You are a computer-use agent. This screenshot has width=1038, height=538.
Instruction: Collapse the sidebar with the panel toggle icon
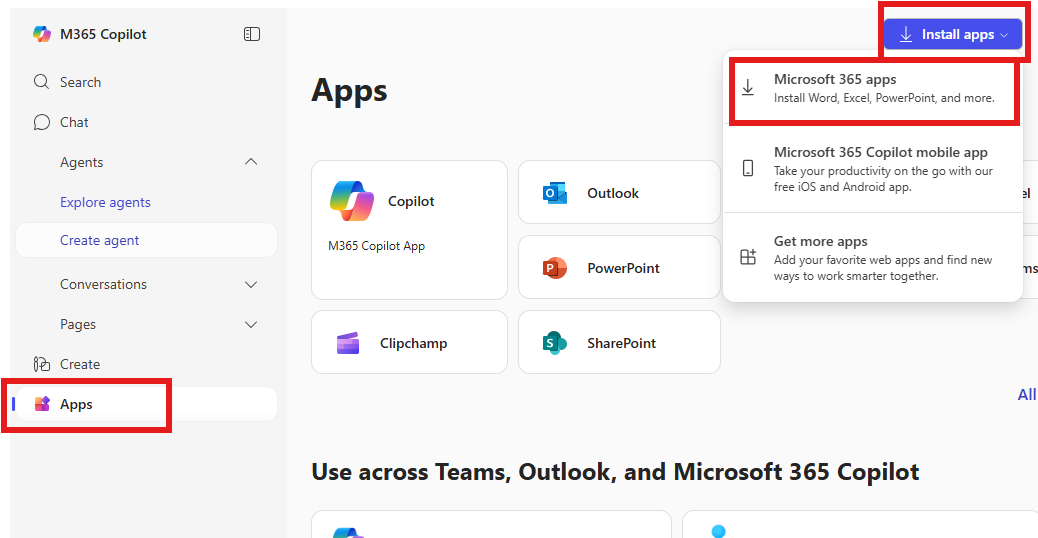point(252,34)
